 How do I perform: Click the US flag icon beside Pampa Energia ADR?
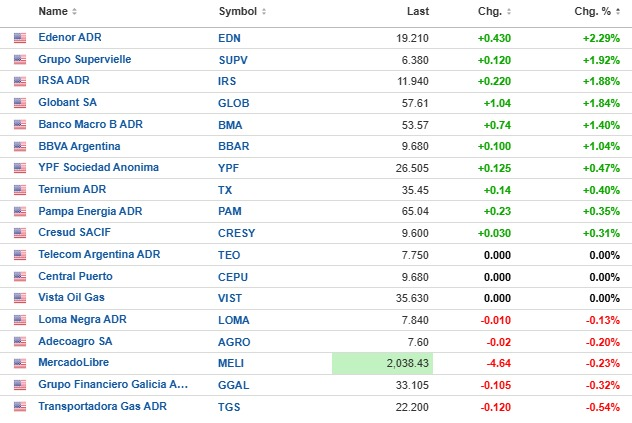coord(20,211)
